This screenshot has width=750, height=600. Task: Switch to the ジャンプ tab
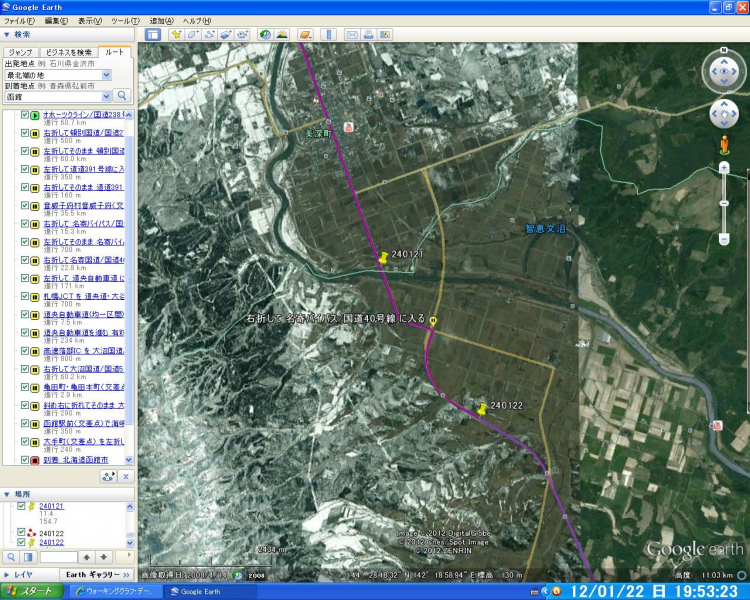(x=21, y=52)
